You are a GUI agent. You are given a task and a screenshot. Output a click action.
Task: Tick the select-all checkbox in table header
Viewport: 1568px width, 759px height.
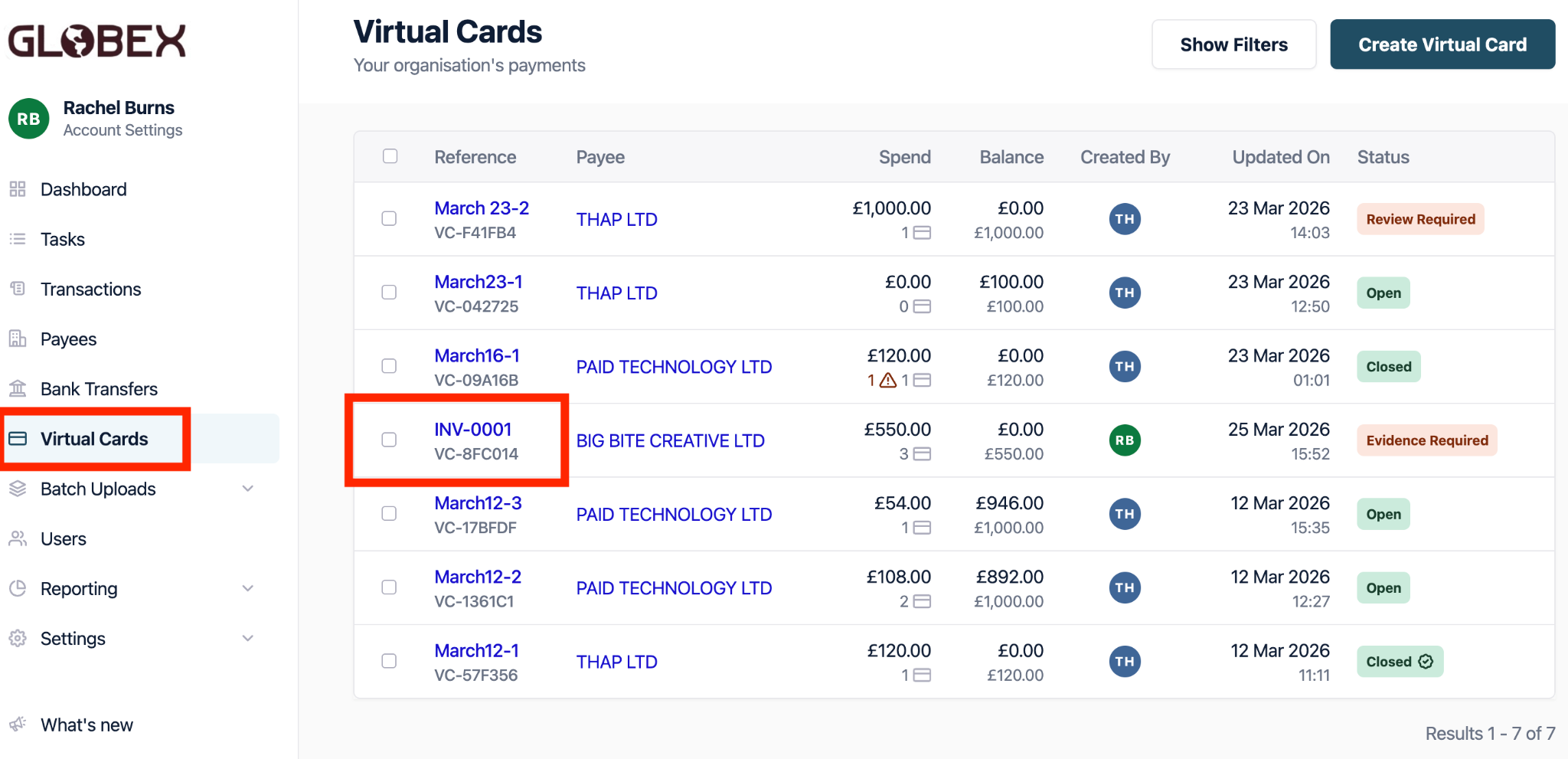pyautogui.click(x=390, y=156)
